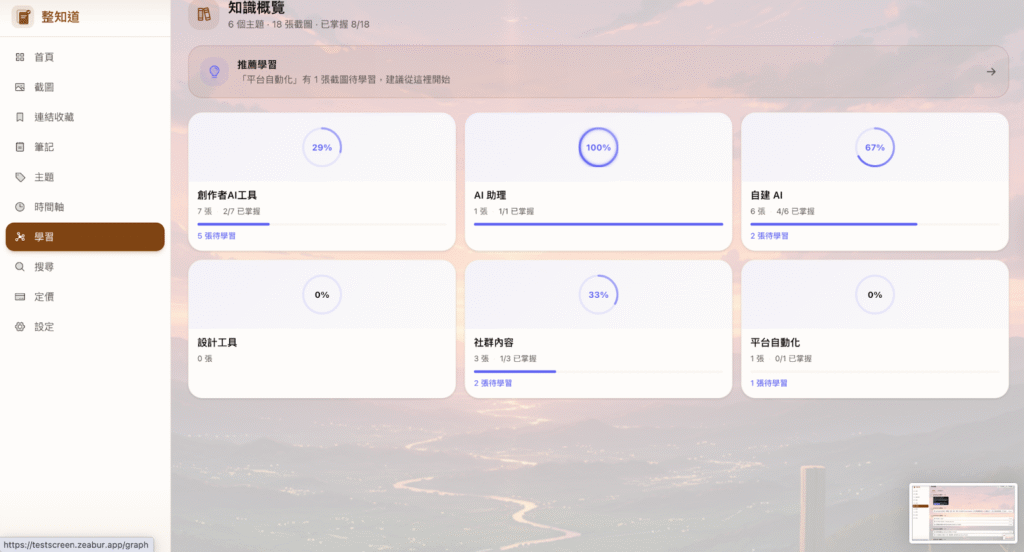This screenshot has height=552, width=1024.
Task: Click the 1/3 已掌握 text
Action: click(x=518, y=359)
